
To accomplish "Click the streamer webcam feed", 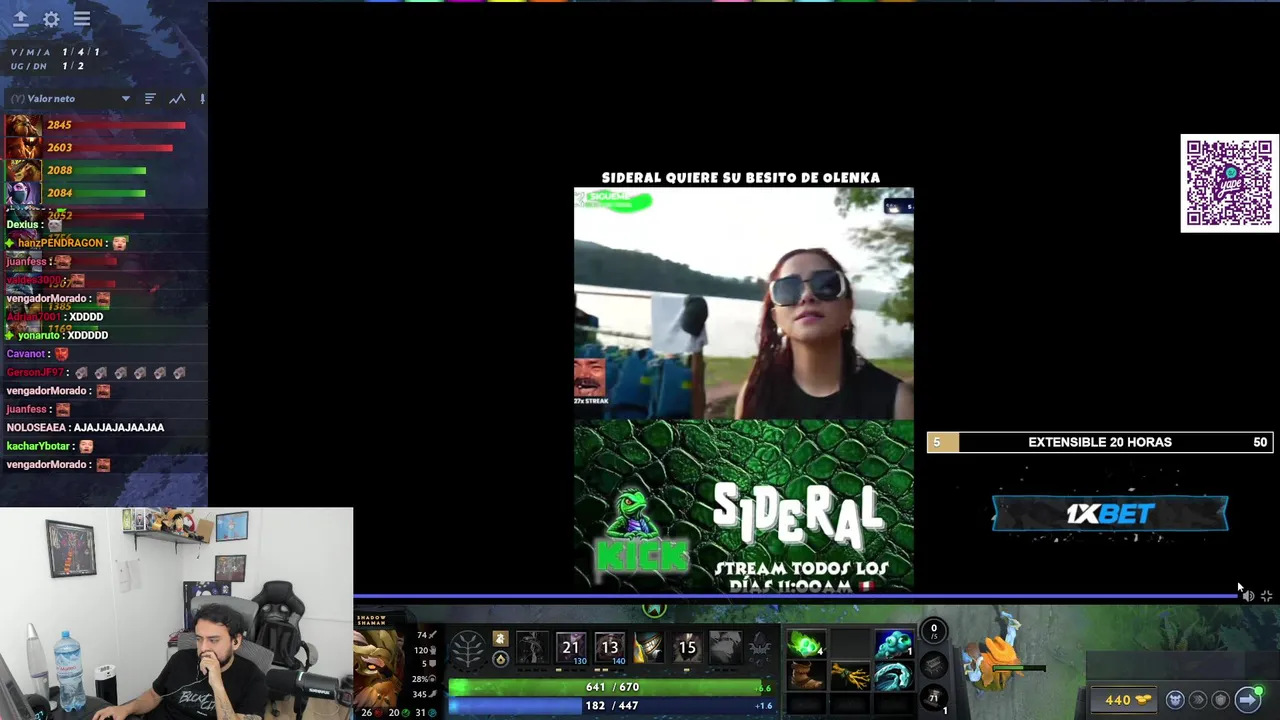I will point(176,613).
